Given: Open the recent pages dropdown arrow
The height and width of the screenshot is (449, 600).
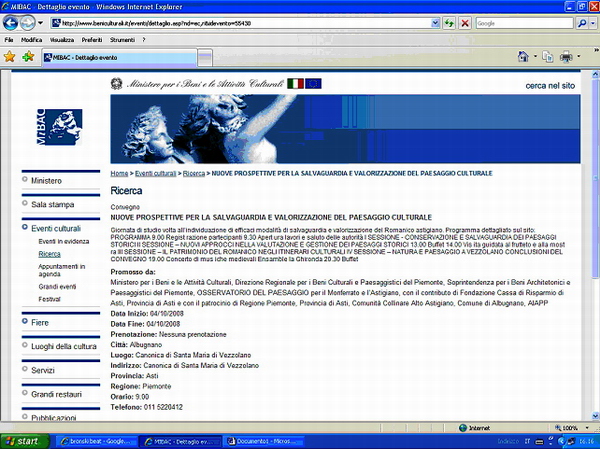Looking at the screenshot, I should pos(40,23).
